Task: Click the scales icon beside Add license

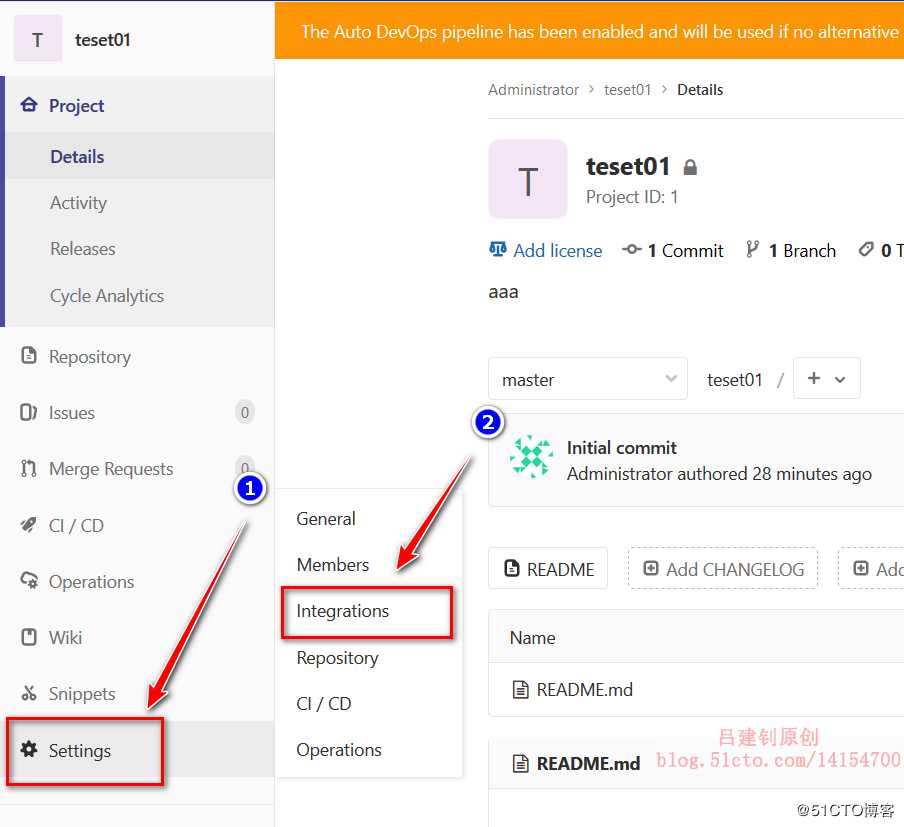Action: coord(498,249)
